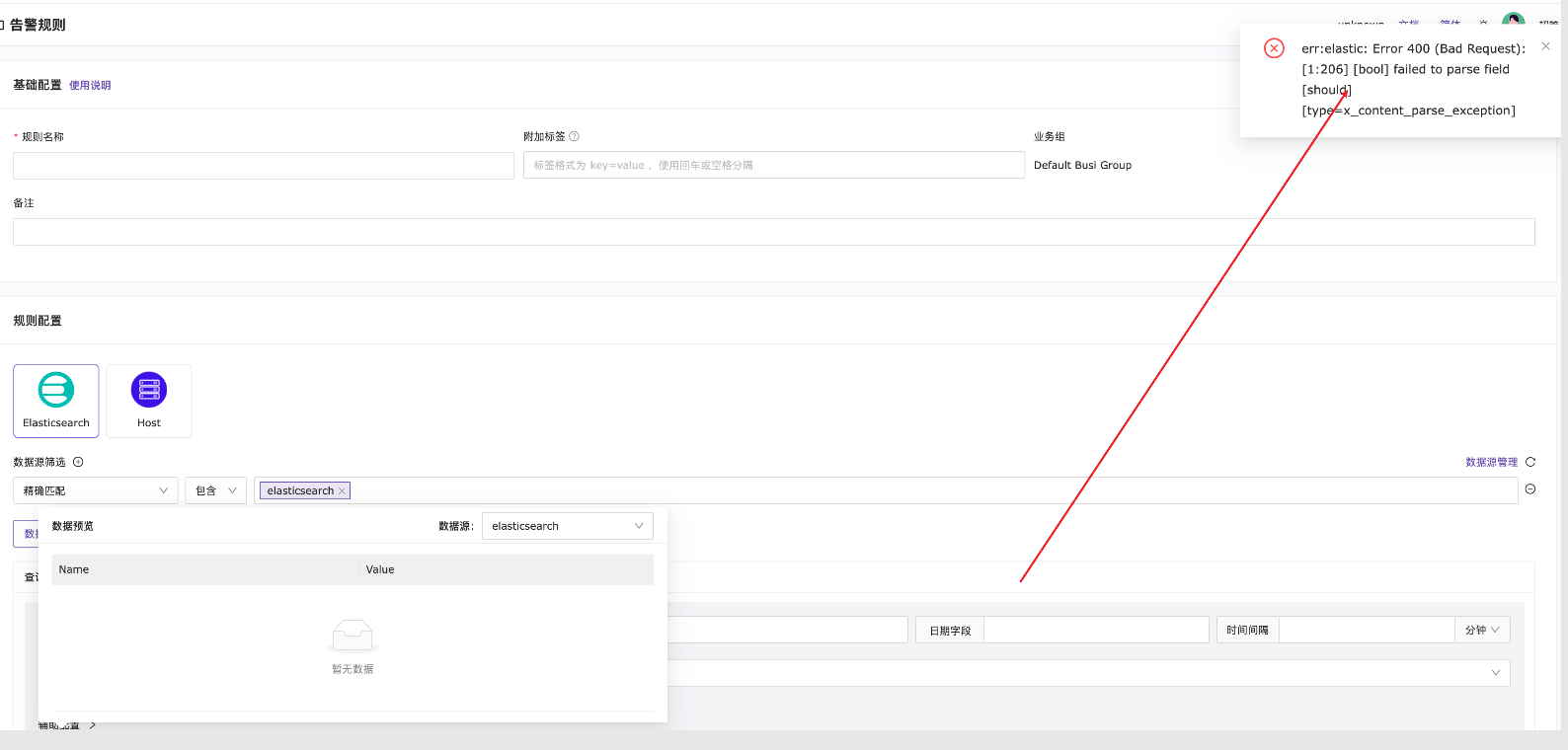Click the 附加标签 tags input field
This screenshot has height=750, width=1568.
(774, 166)
